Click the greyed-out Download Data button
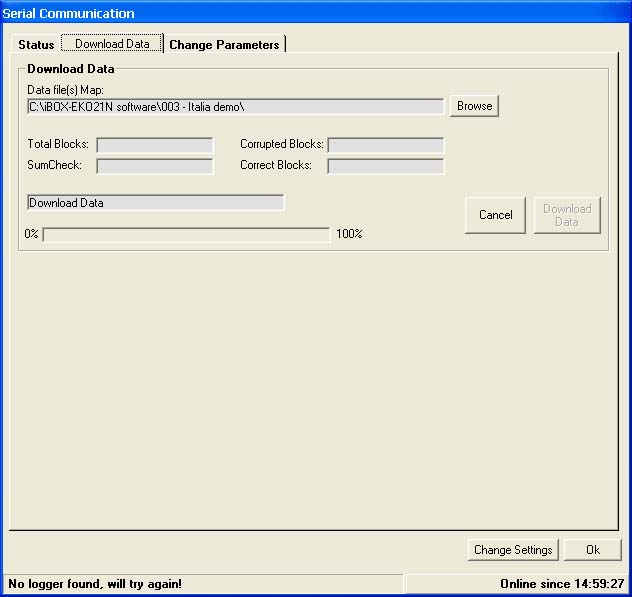The height and width of the screenshot is (597, 632). (567, 215)
